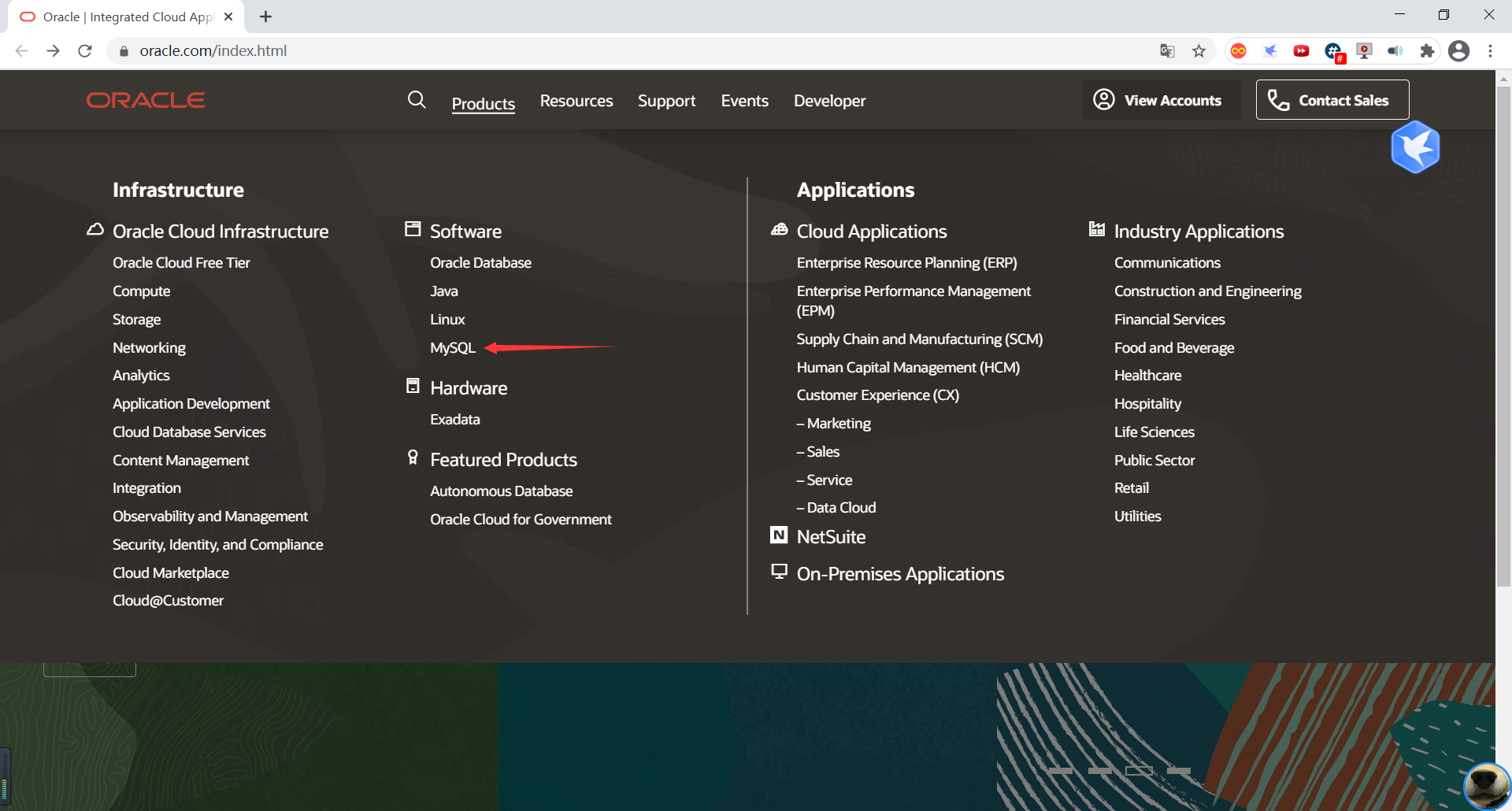Image resolution: width=1512 pixels, height=811 pixels.
Task: Click the Oracle logo
Action: [146, 100]
